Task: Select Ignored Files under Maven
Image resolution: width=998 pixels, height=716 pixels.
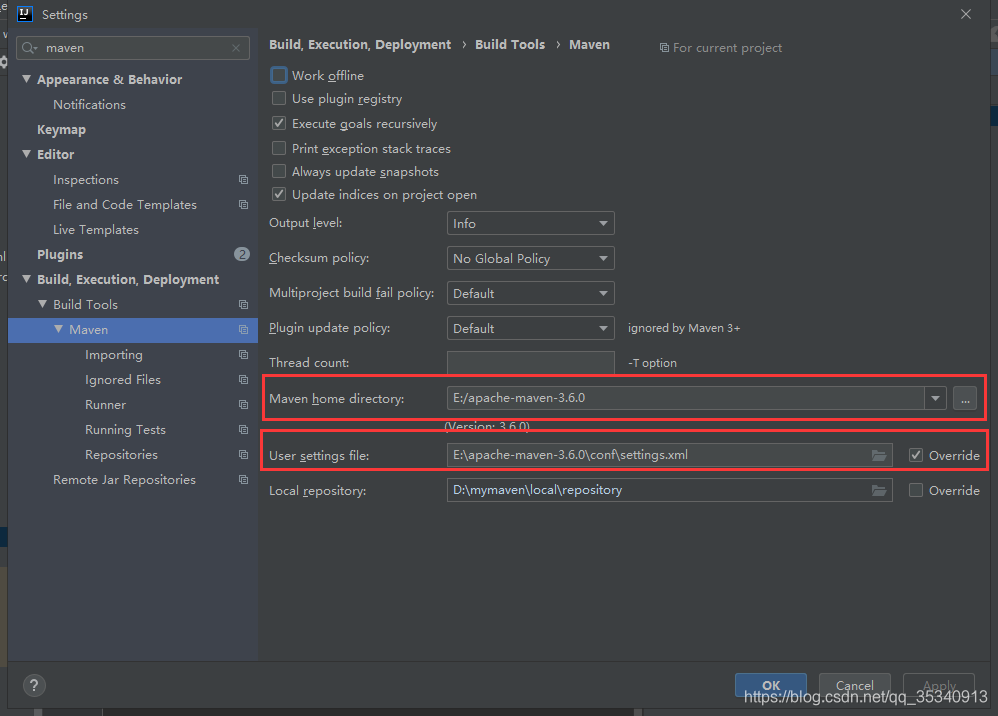Action: [123, 379]
